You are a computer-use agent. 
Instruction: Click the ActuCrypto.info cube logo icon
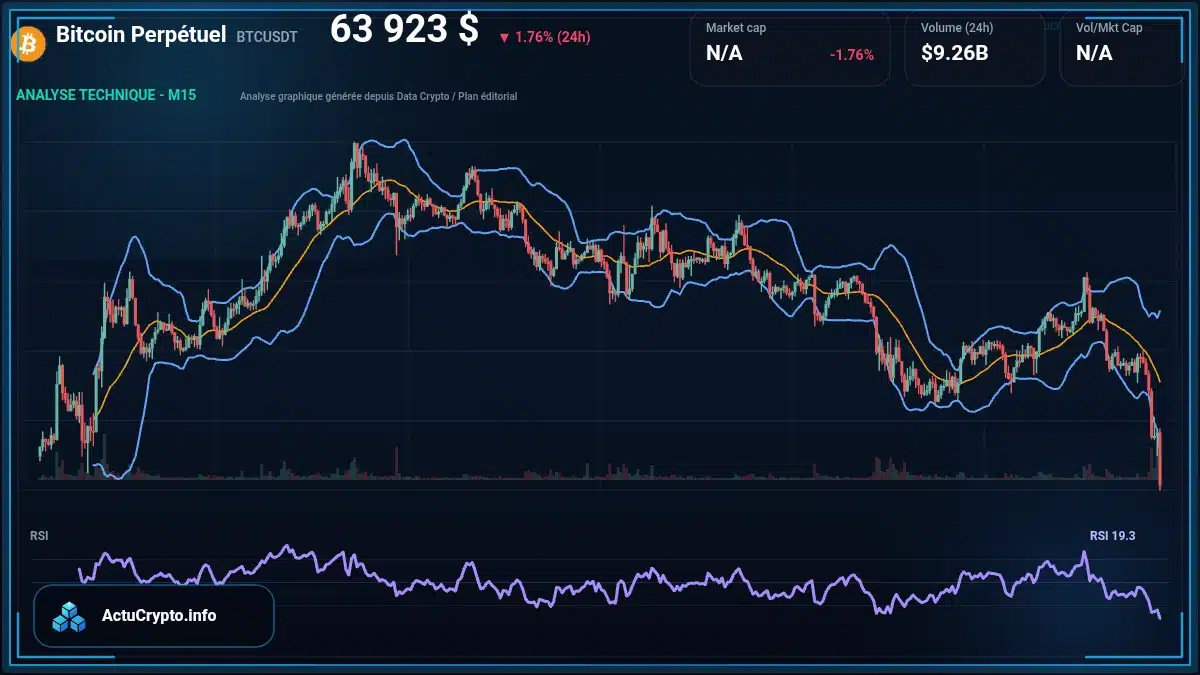(70, 616)
